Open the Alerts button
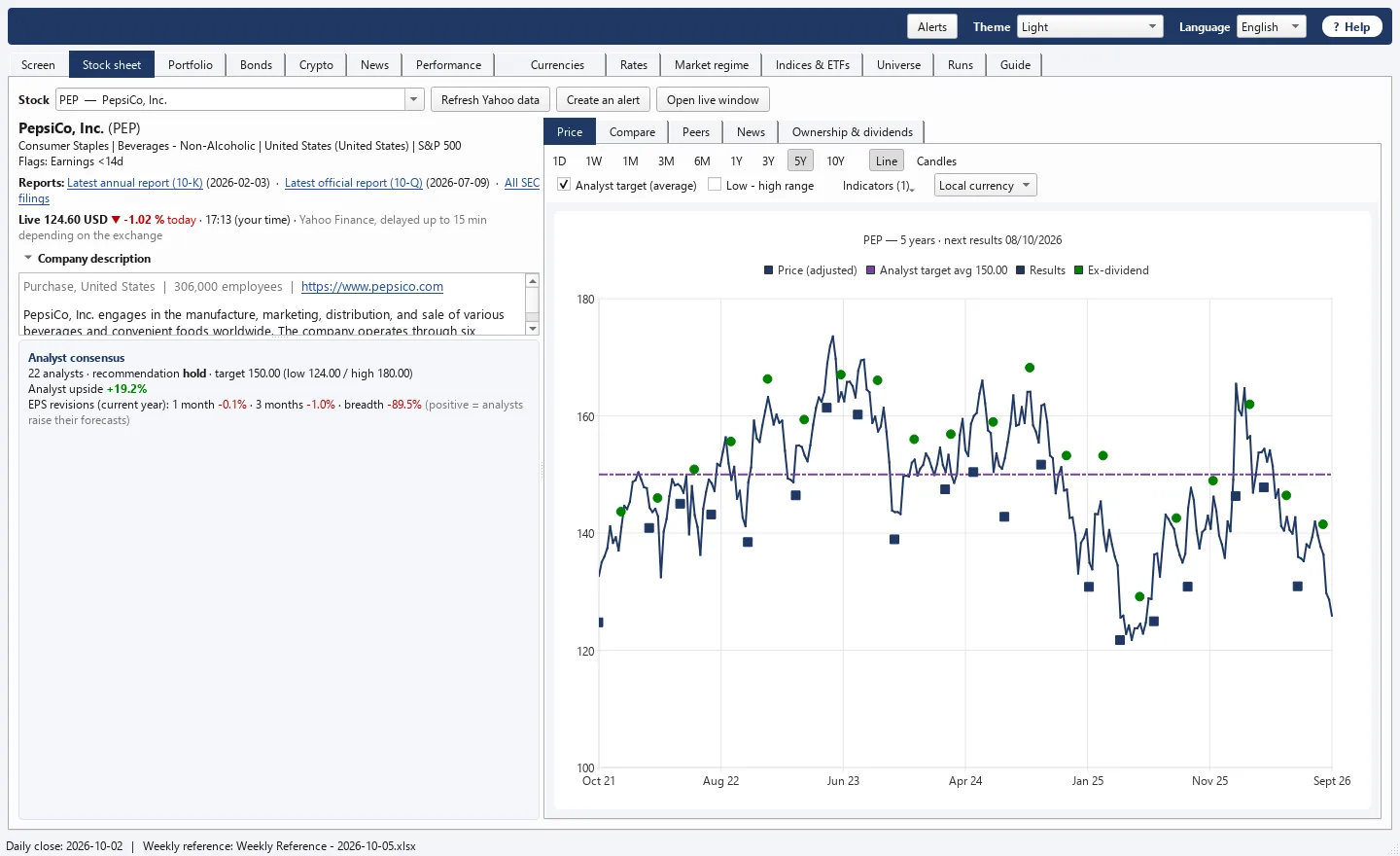This screenshot has width=1400, height=856. tap(932, 27)
